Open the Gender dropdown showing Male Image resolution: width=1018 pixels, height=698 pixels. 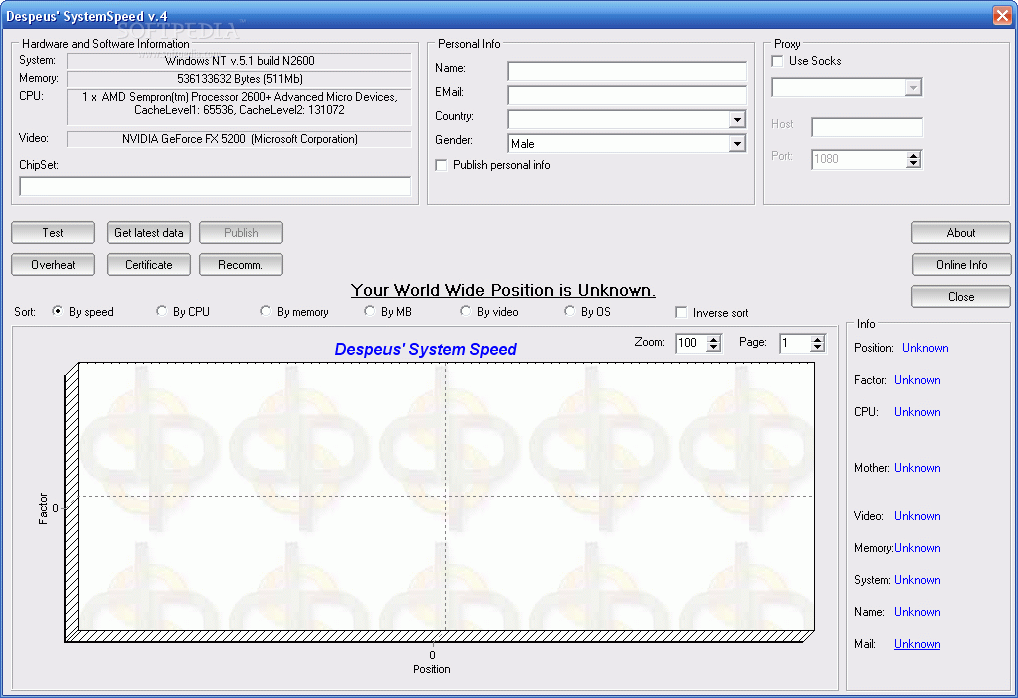tap(737, 143)
